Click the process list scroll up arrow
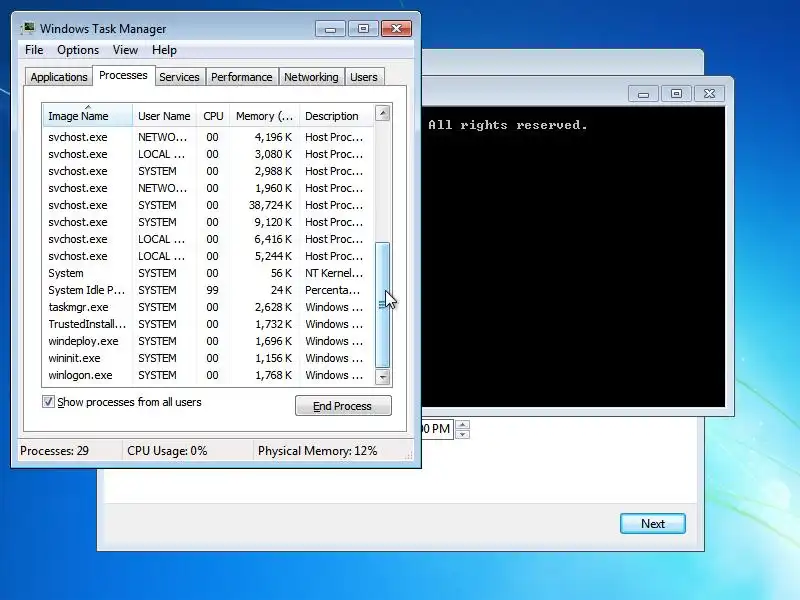 tap(383, 113)
